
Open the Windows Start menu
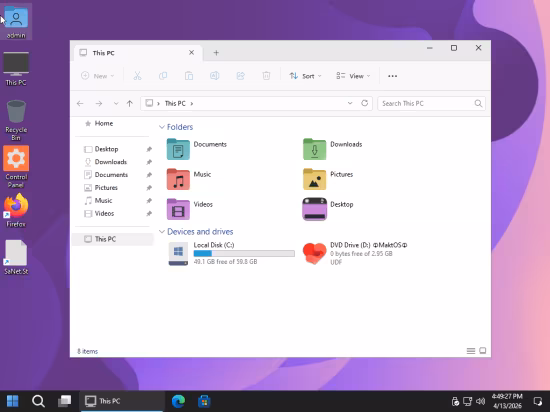pos(12,401)
